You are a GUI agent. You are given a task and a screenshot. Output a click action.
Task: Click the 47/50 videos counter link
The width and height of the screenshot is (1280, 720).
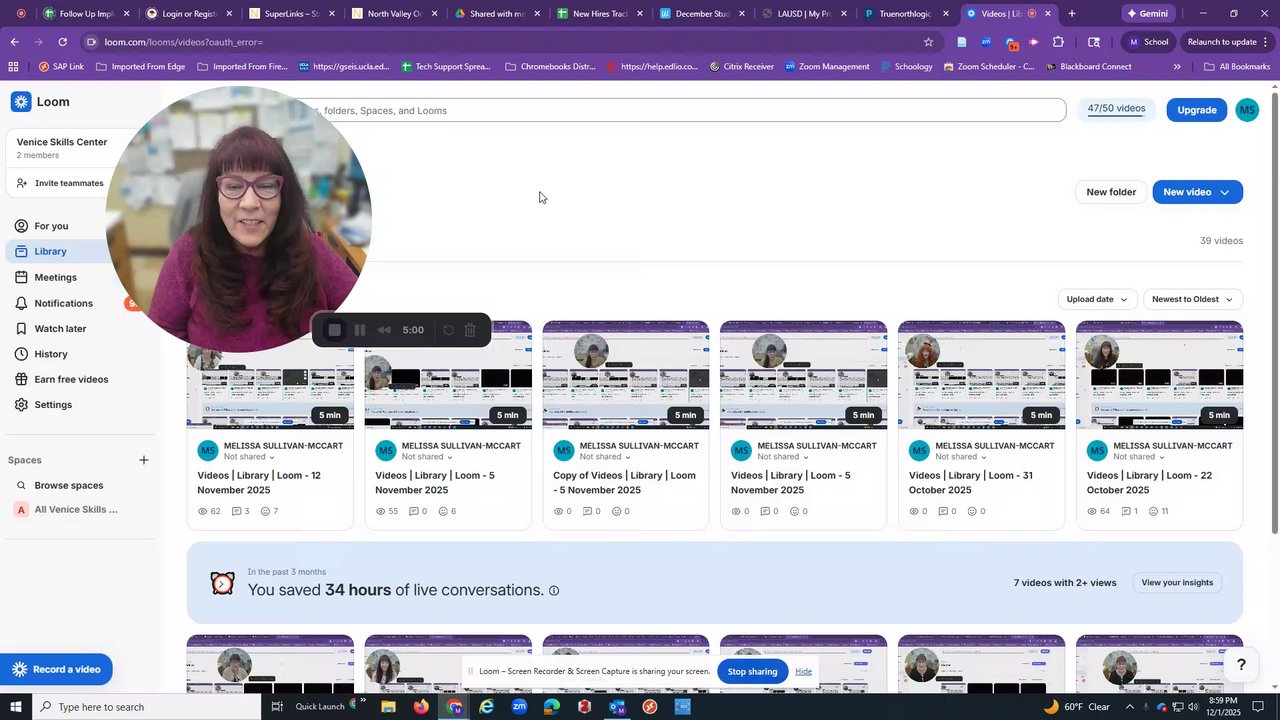click(1116, 109)
